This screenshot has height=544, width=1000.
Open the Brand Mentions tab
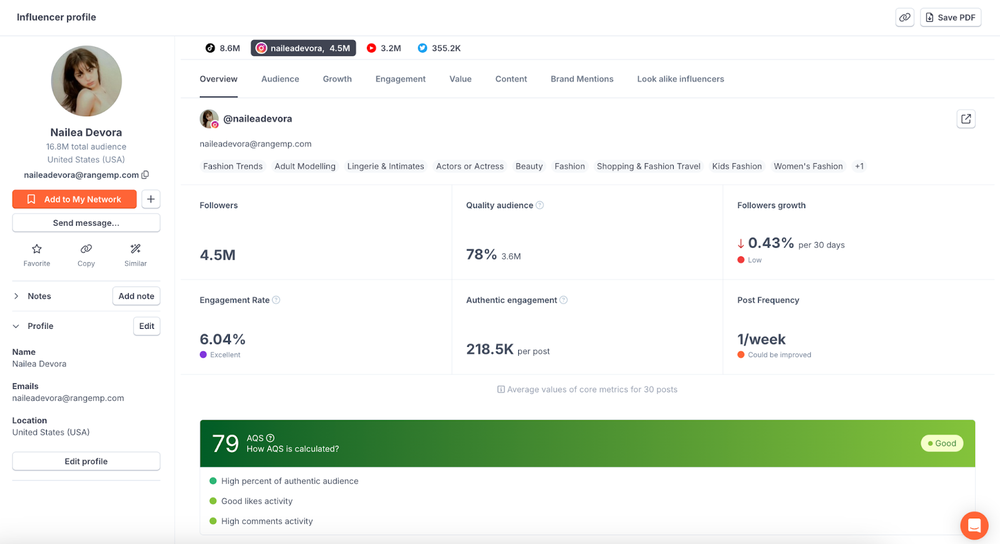582,79
